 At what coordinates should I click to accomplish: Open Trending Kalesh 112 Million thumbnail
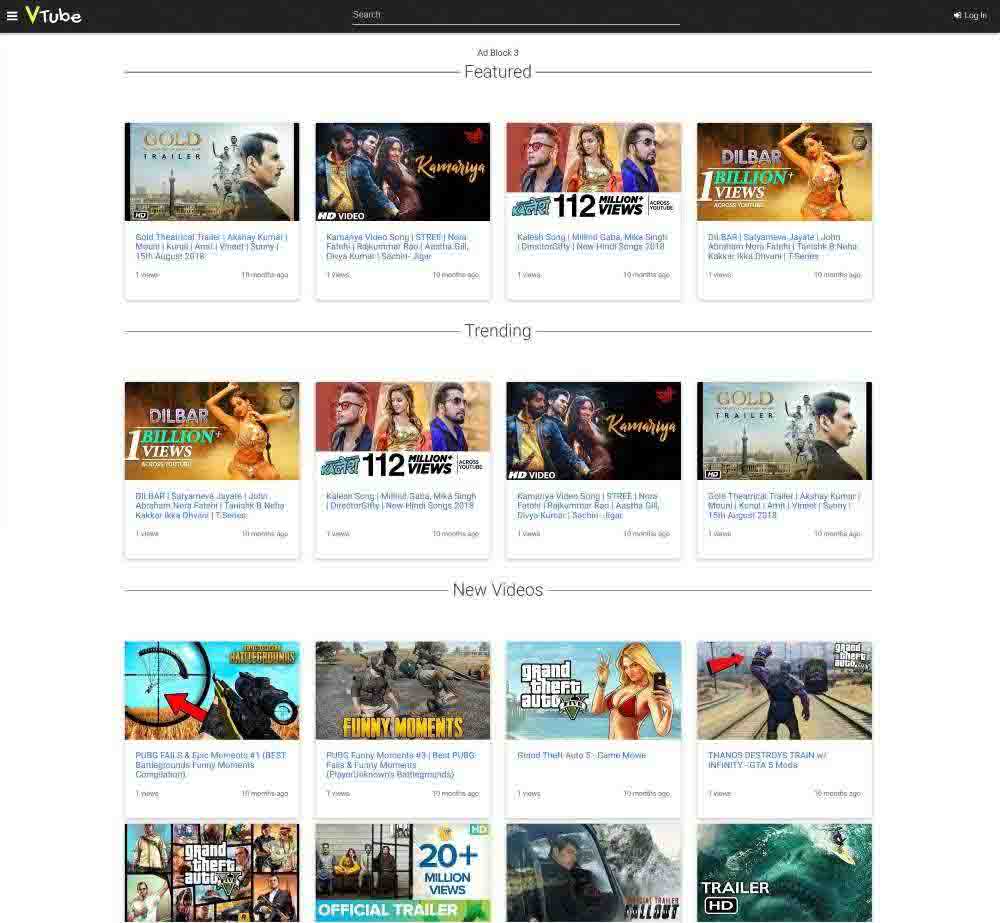tap(402, 431)
